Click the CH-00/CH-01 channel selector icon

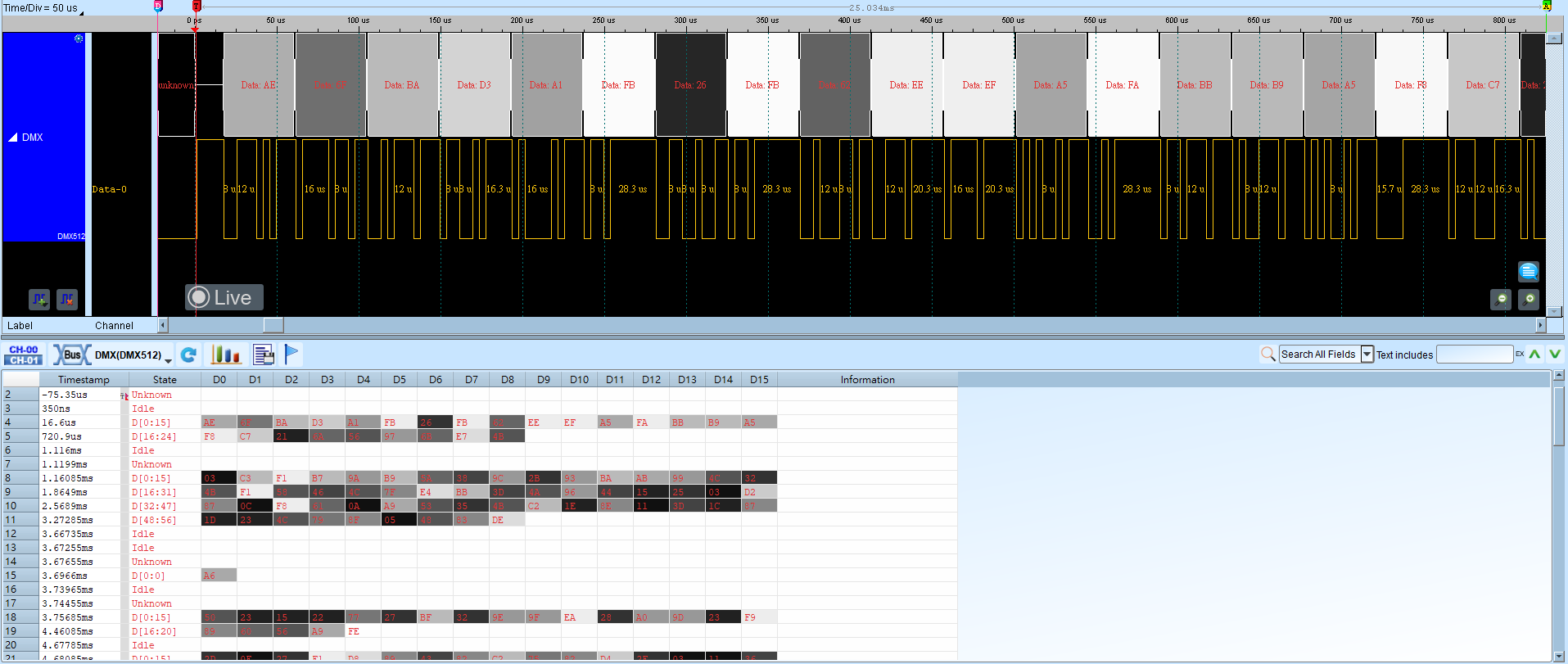coord(24,355)
